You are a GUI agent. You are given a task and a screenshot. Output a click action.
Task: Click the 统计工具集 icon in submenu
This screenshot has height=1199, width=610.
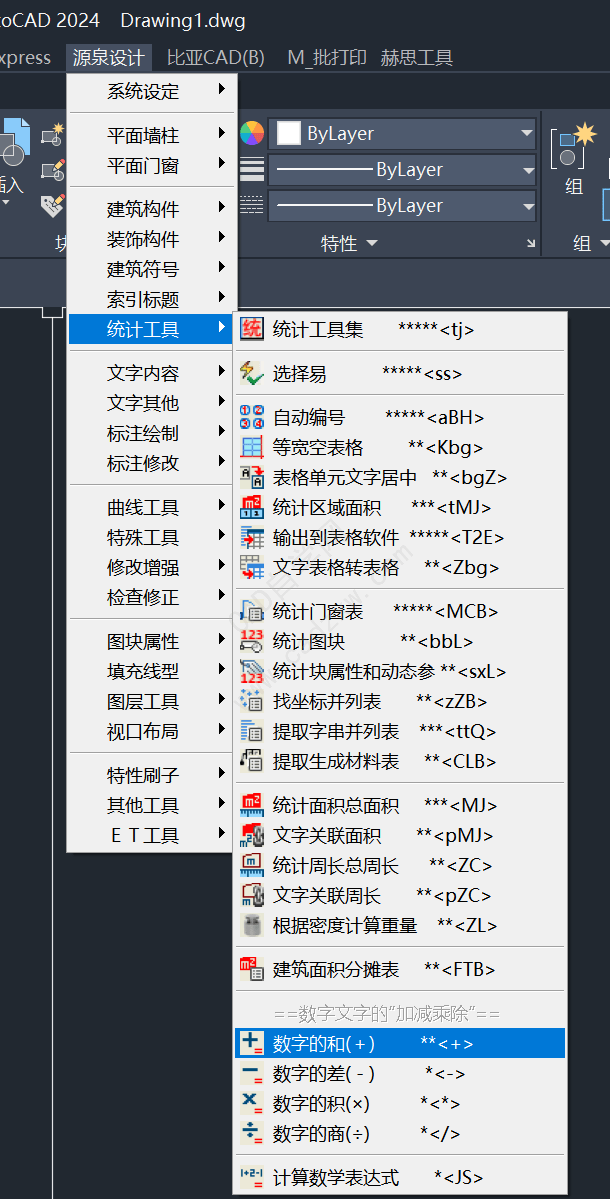click(252, 329)
